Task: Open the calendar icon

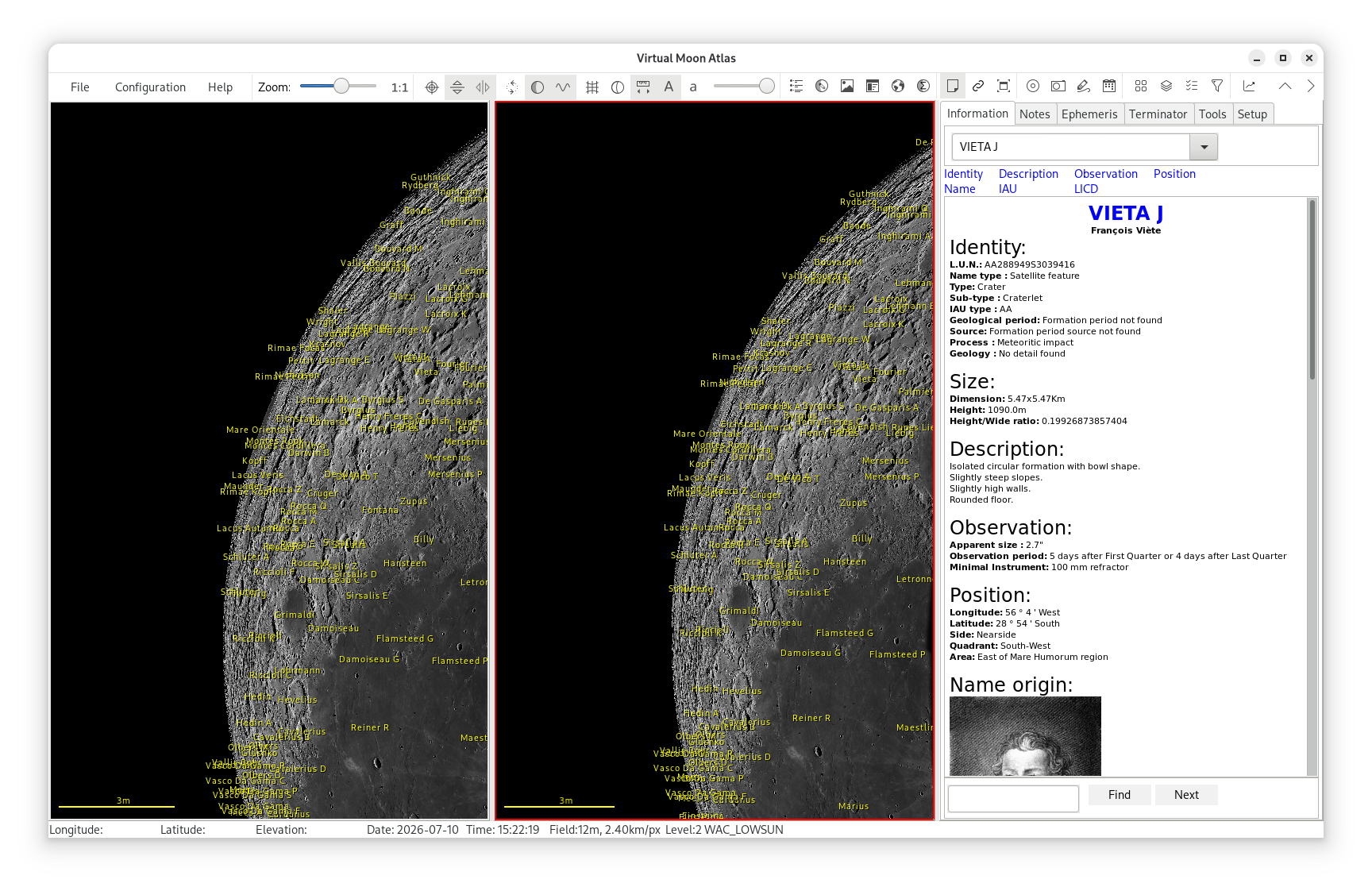Action: click(x=1109, y=86)
